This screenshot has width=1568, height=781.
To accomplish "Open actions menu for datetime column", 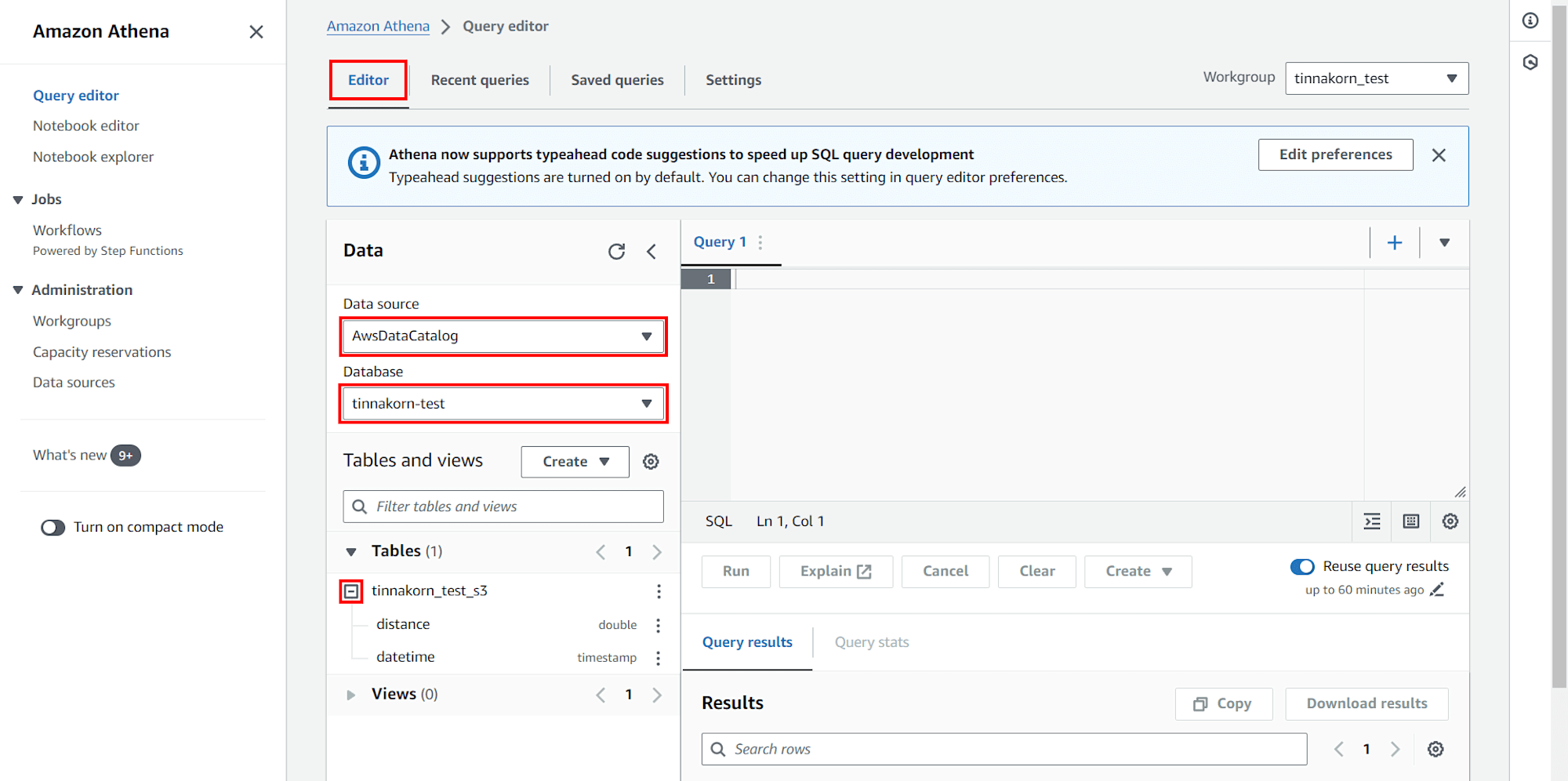I will pos(659,658).
